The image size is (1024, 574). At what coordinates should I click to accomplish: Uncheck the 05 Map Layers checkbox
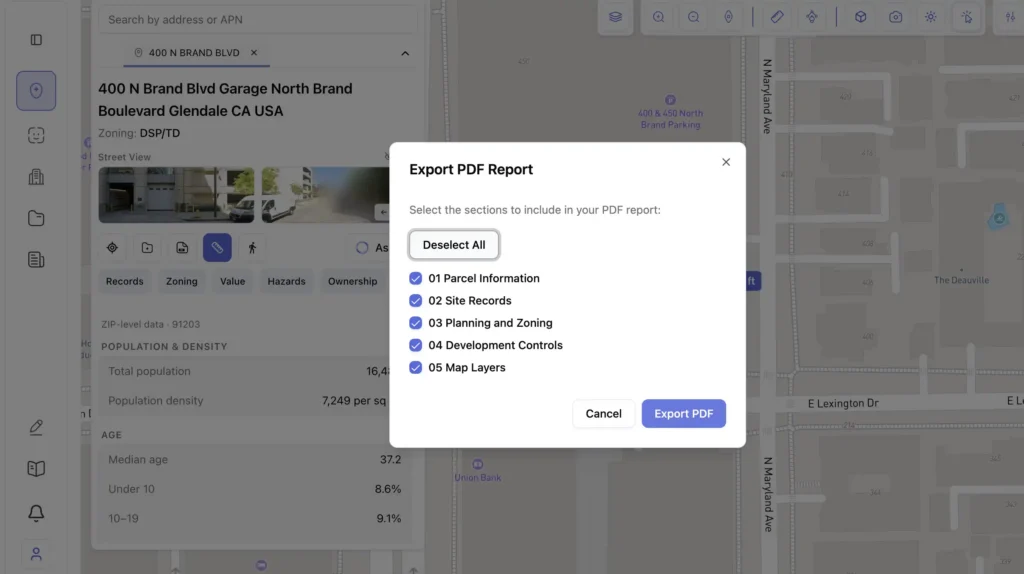416,368
